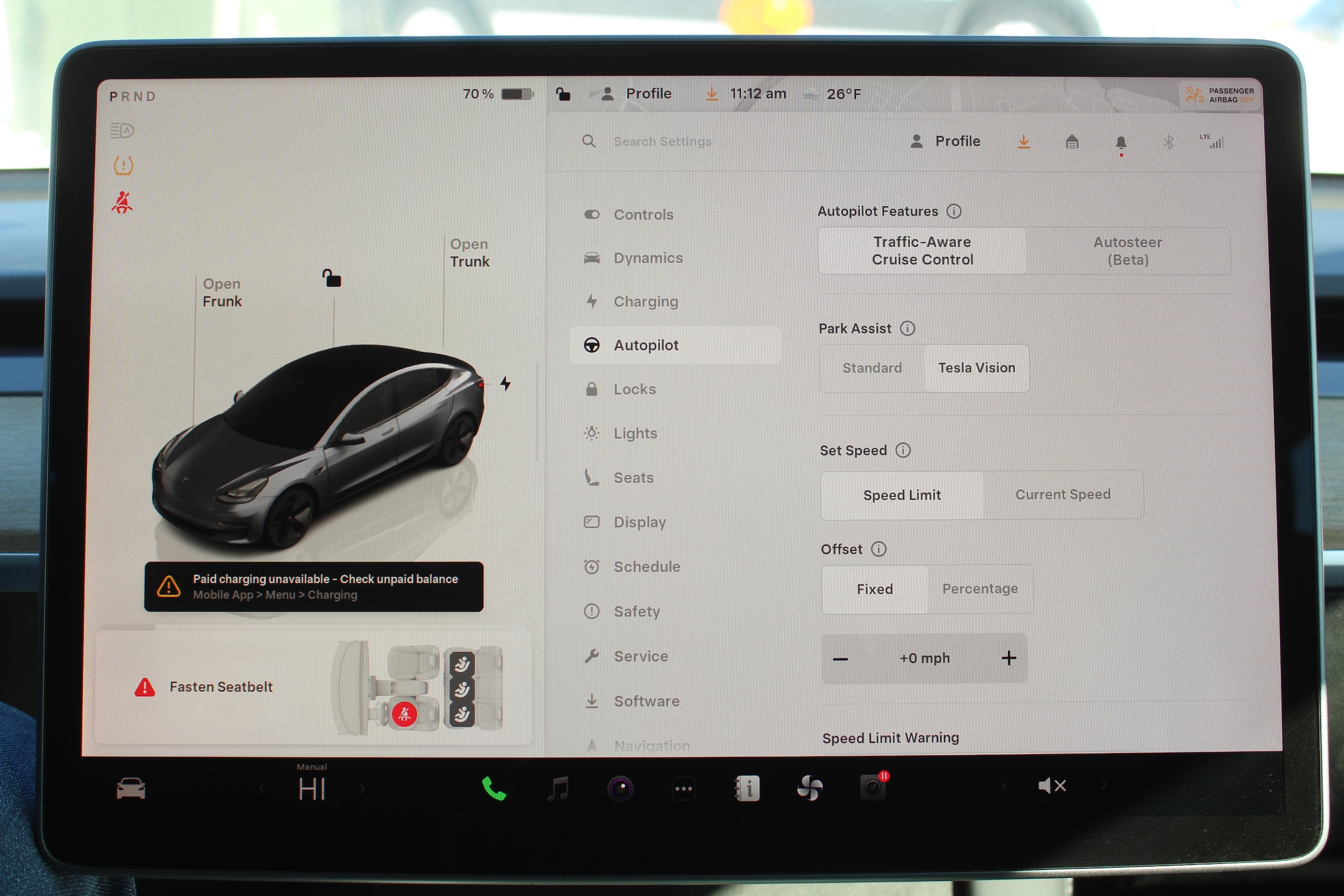
Task: Select Percentage offset option
Action: point(980,589)
